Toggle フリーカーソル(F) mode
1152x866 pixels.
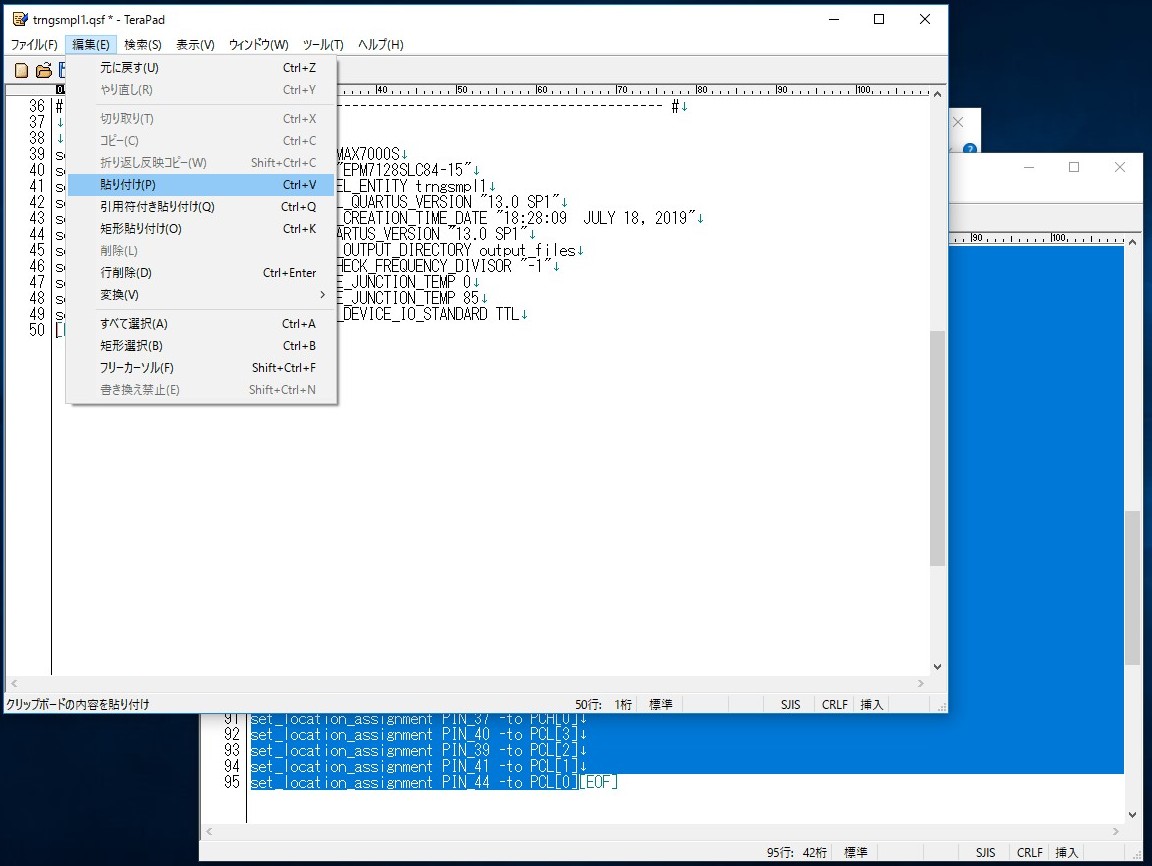pyautogui.click(x=201, y=367)
